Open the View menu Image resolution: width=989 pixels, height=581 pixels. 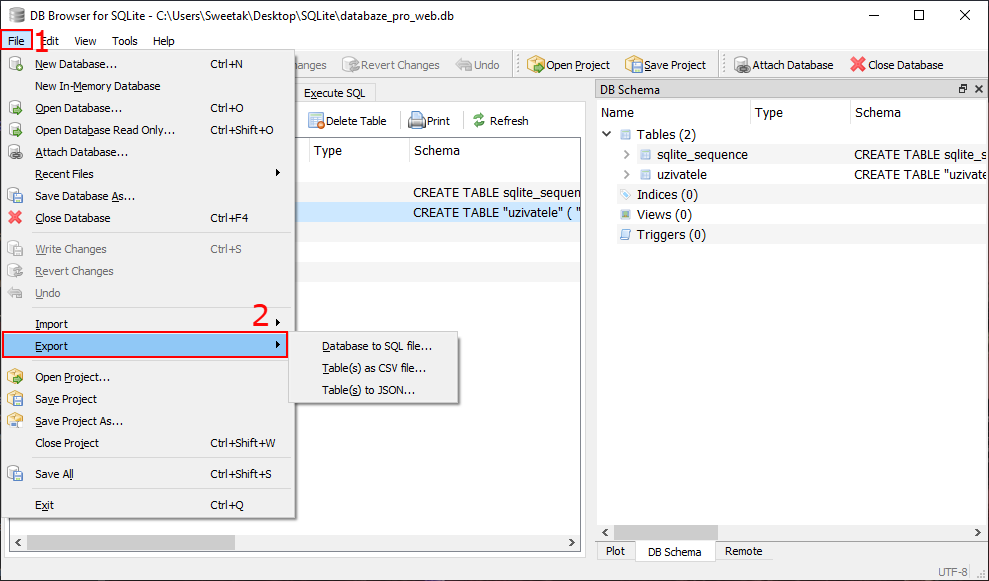(x=85, y=41)
